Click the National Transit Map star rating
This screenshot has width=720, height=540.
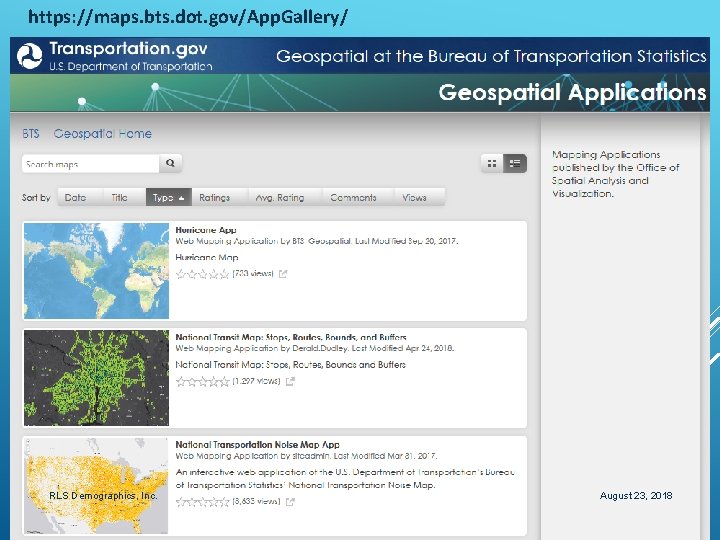202,382
